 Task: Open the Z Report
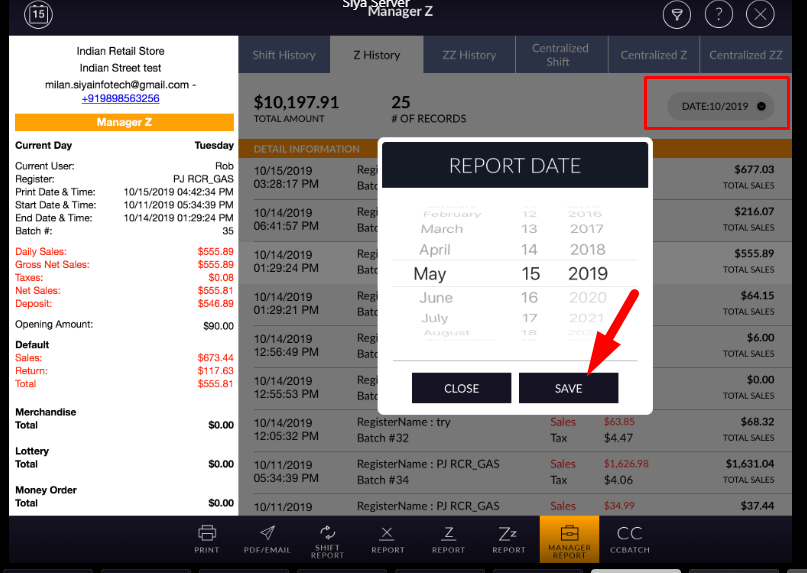[448, 538]
